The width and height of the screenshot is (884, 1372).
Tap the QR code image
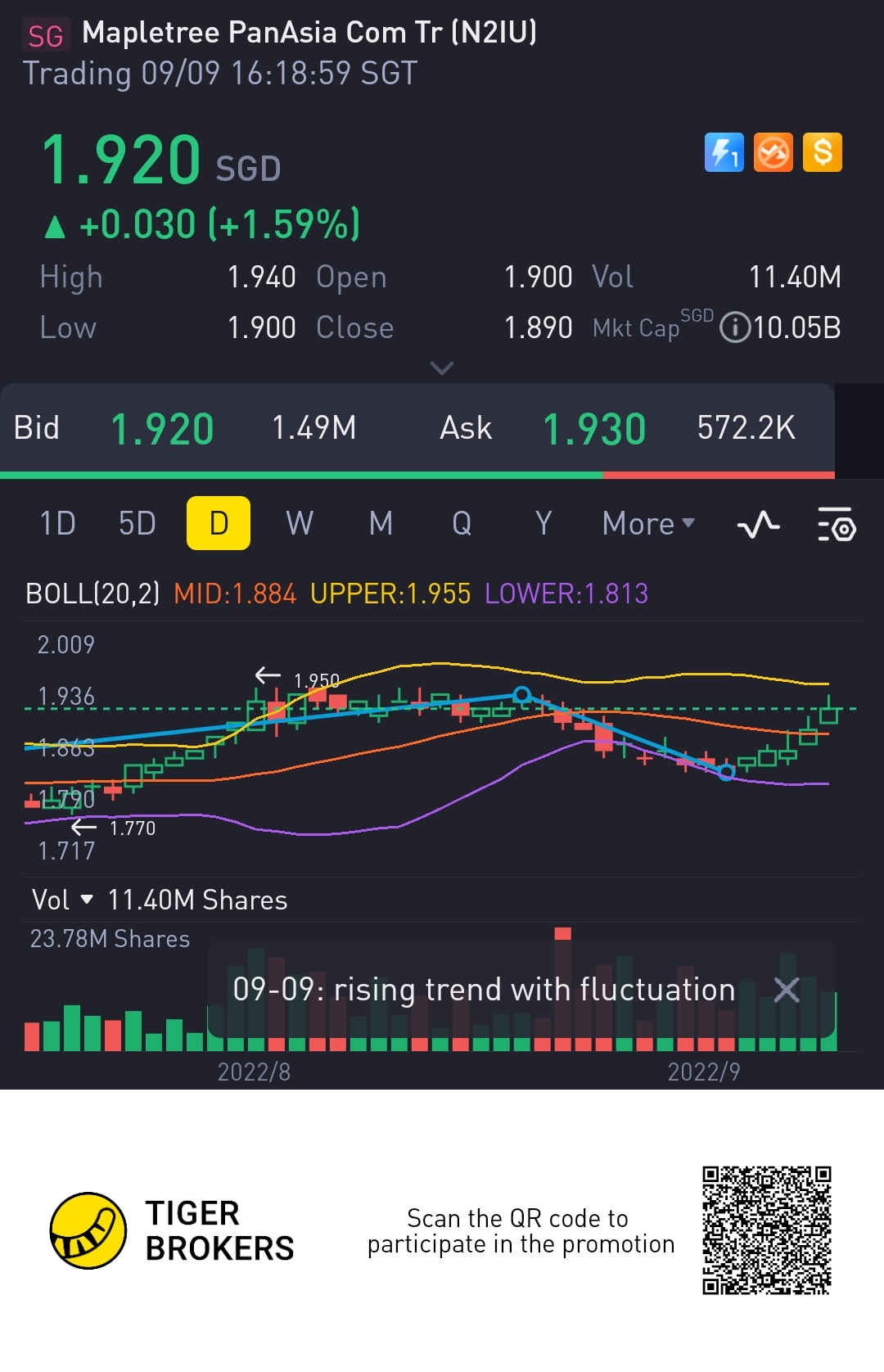pyautogui.click(x=767, y=1230)
